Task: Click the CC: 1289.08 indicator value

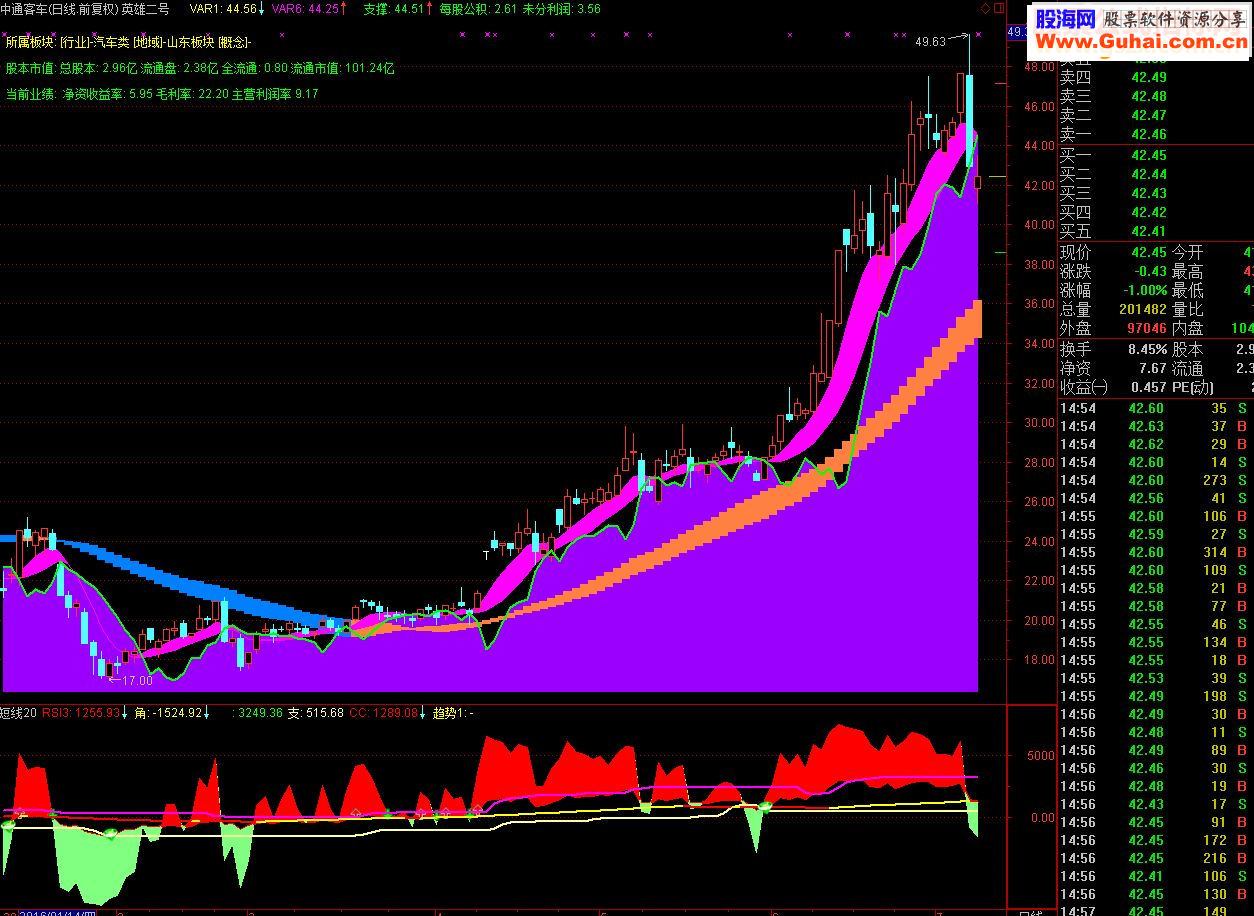Action: [383, 713]
